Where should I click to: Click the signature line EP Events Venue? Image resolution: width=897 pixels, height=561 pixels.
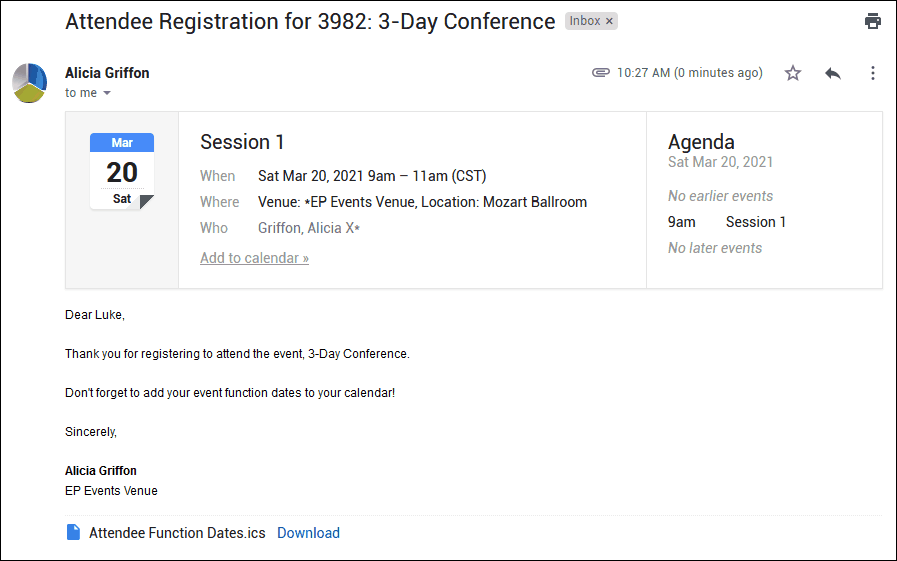[111, 491]
